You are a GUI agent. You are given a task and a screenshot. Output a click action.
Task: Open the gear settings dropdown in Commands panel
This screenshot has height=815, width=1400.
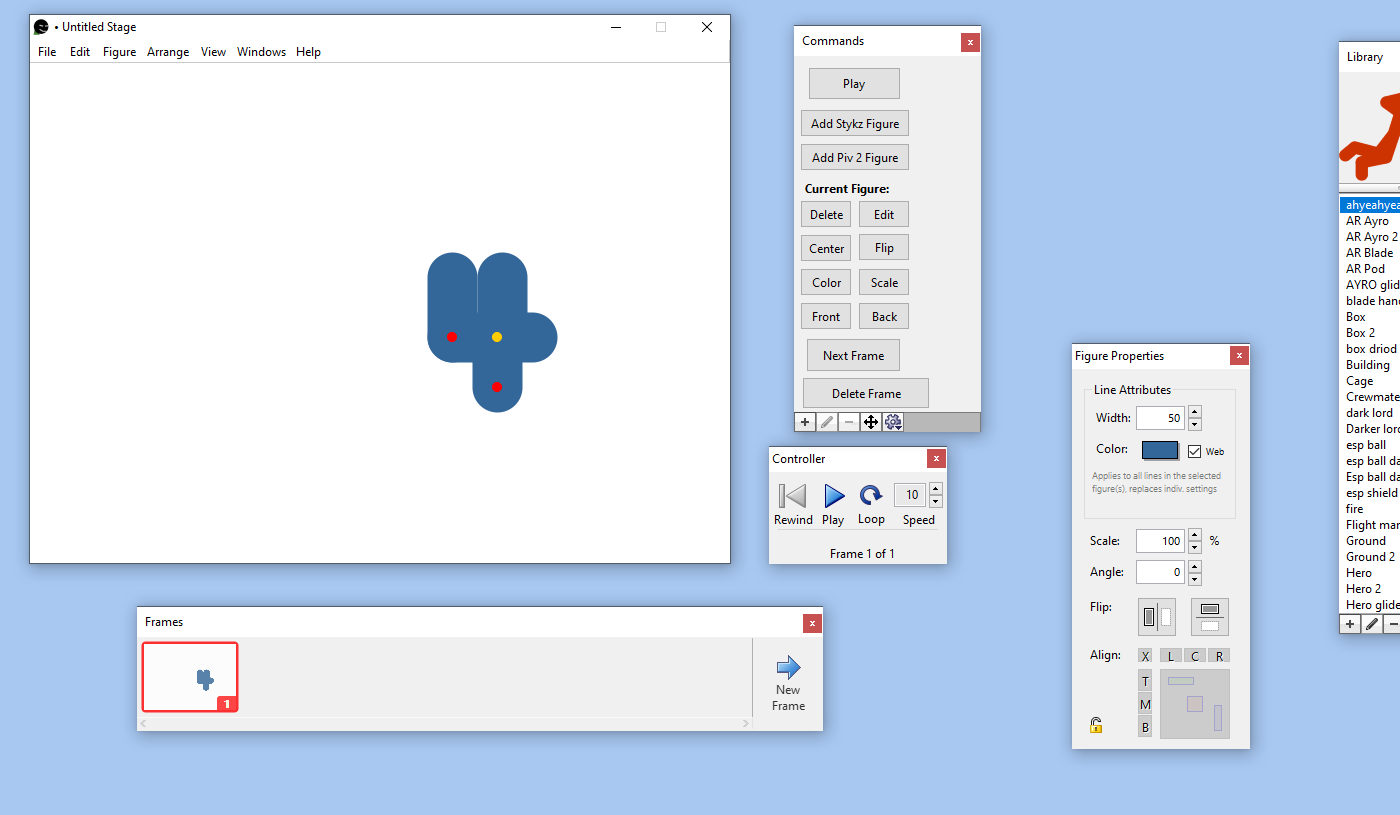click(893, 421)
